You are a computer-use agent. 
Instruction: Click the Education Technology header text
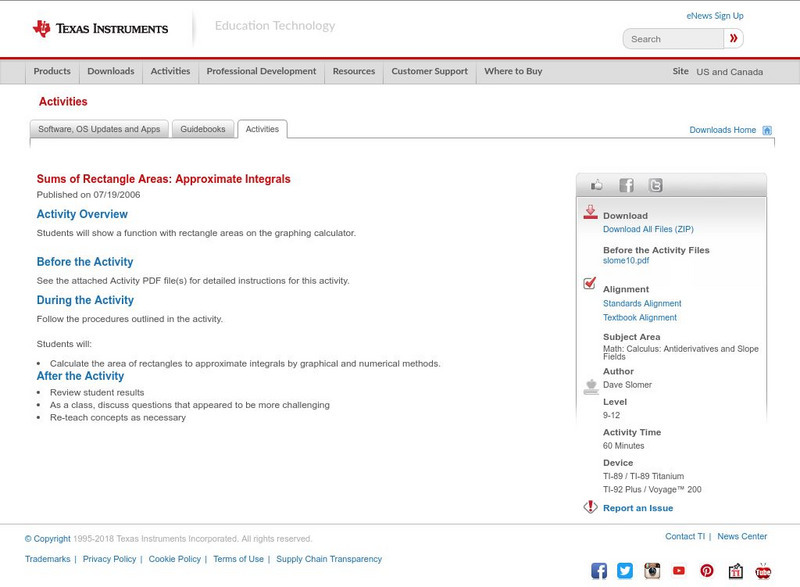point(275,25)
